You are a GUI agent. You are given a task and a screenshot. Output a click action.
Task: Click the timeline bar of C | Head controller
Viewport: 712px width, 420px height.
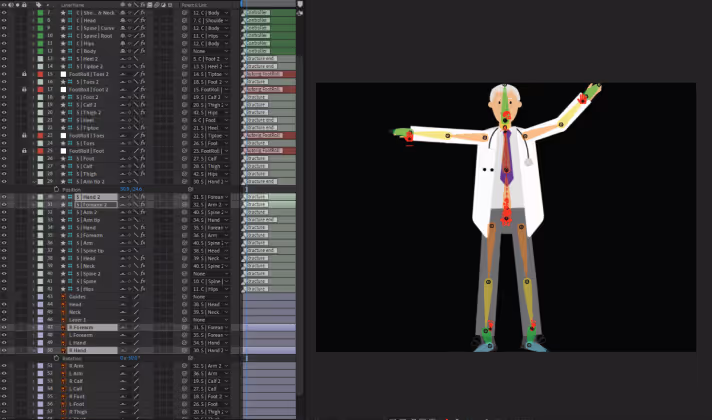(269, 20)
